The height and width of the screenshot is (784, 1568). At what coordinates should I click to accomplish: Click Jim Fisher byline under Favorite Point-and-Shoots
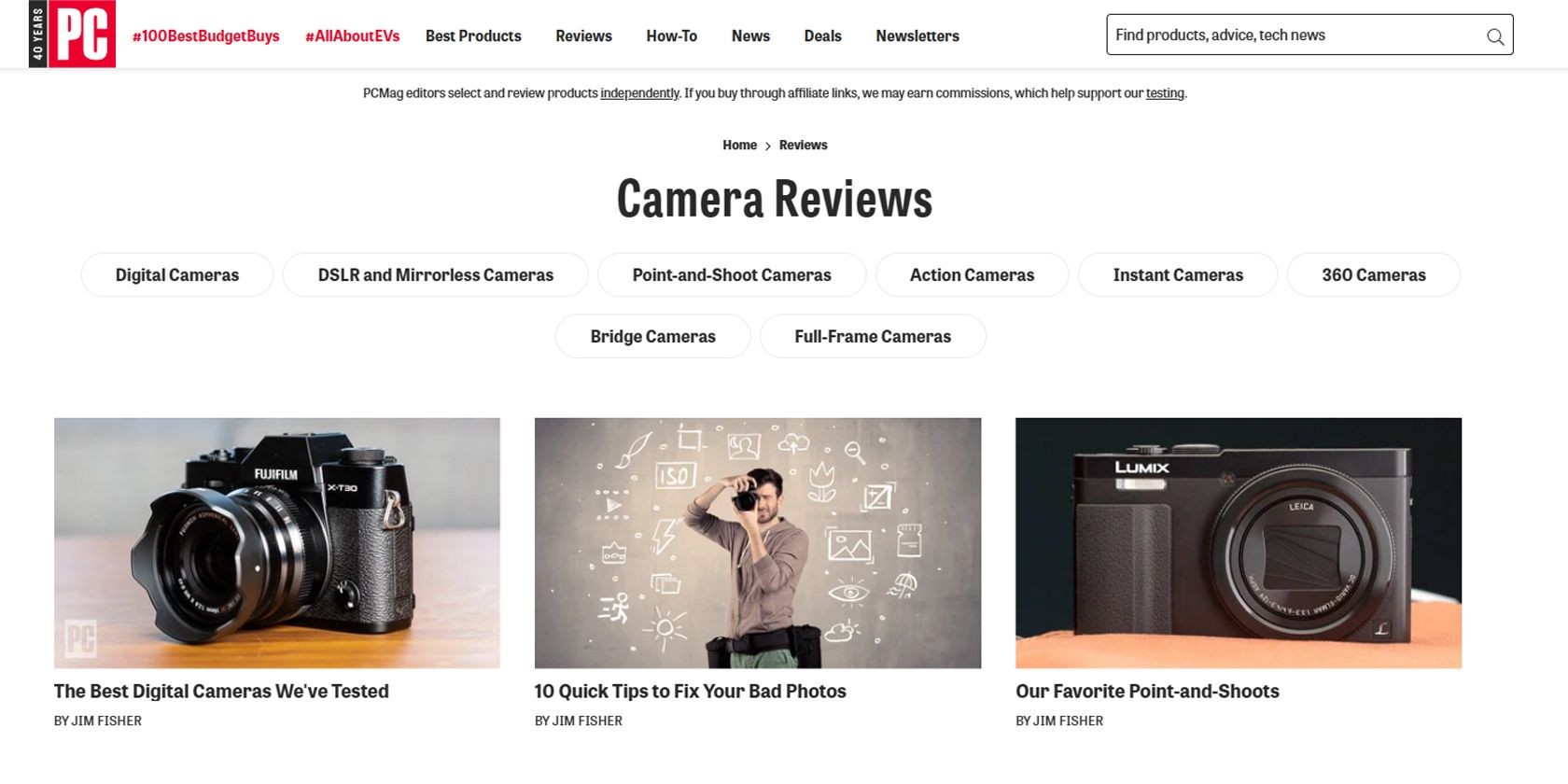[x=1059, y=721]
